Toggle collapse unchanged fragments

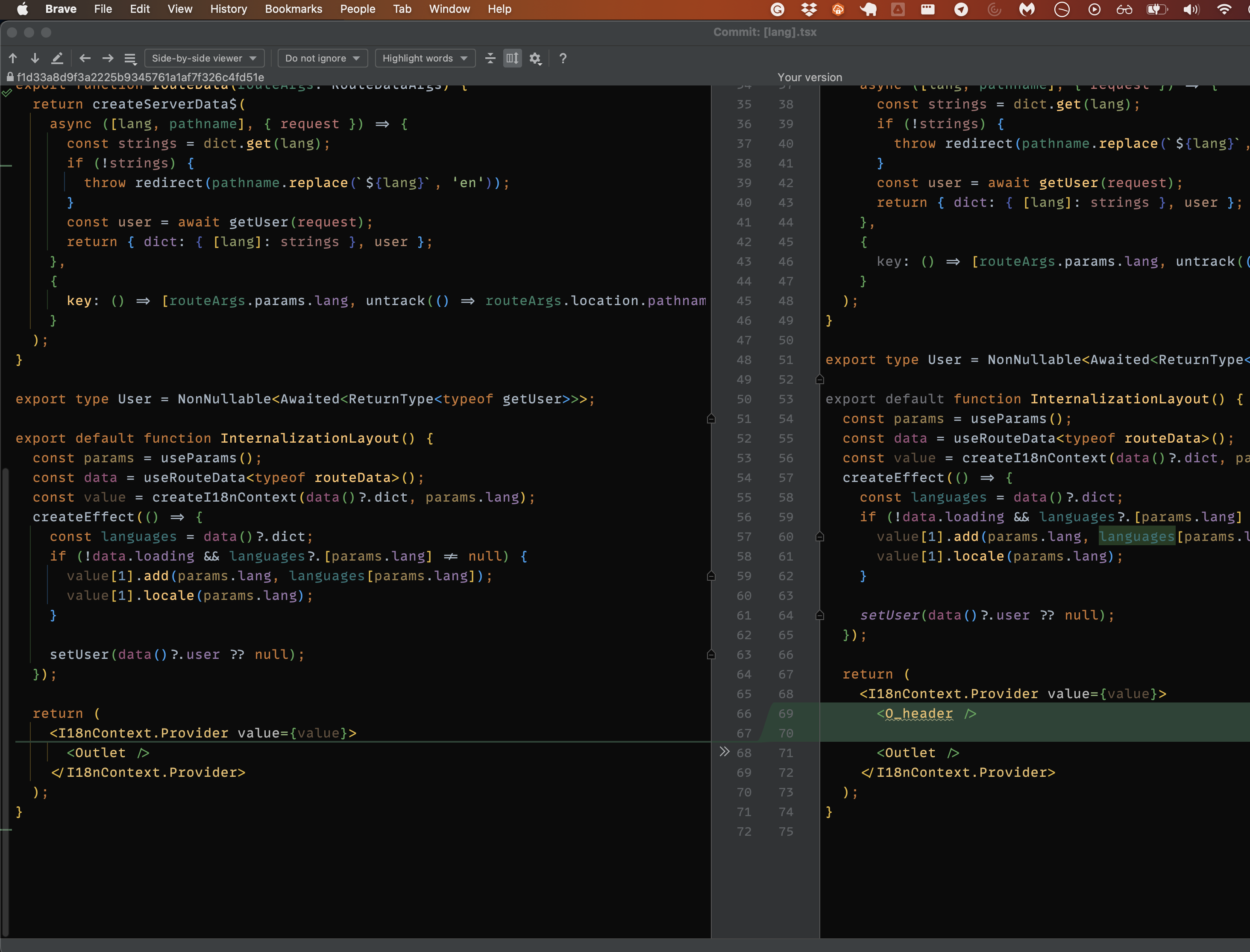(490, 58)
